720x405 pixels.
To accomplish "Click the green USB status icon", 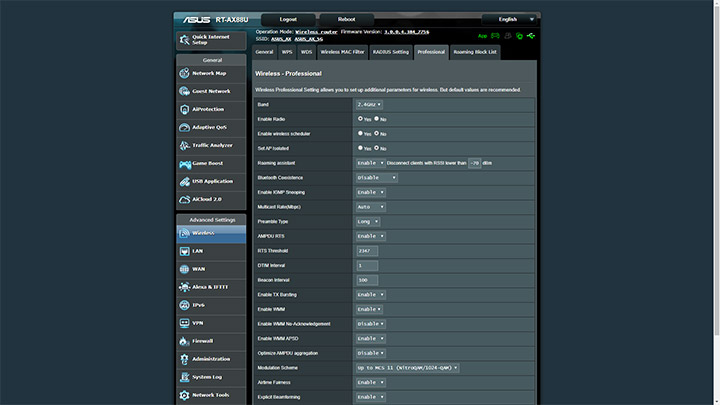I will tap(531, 35).
